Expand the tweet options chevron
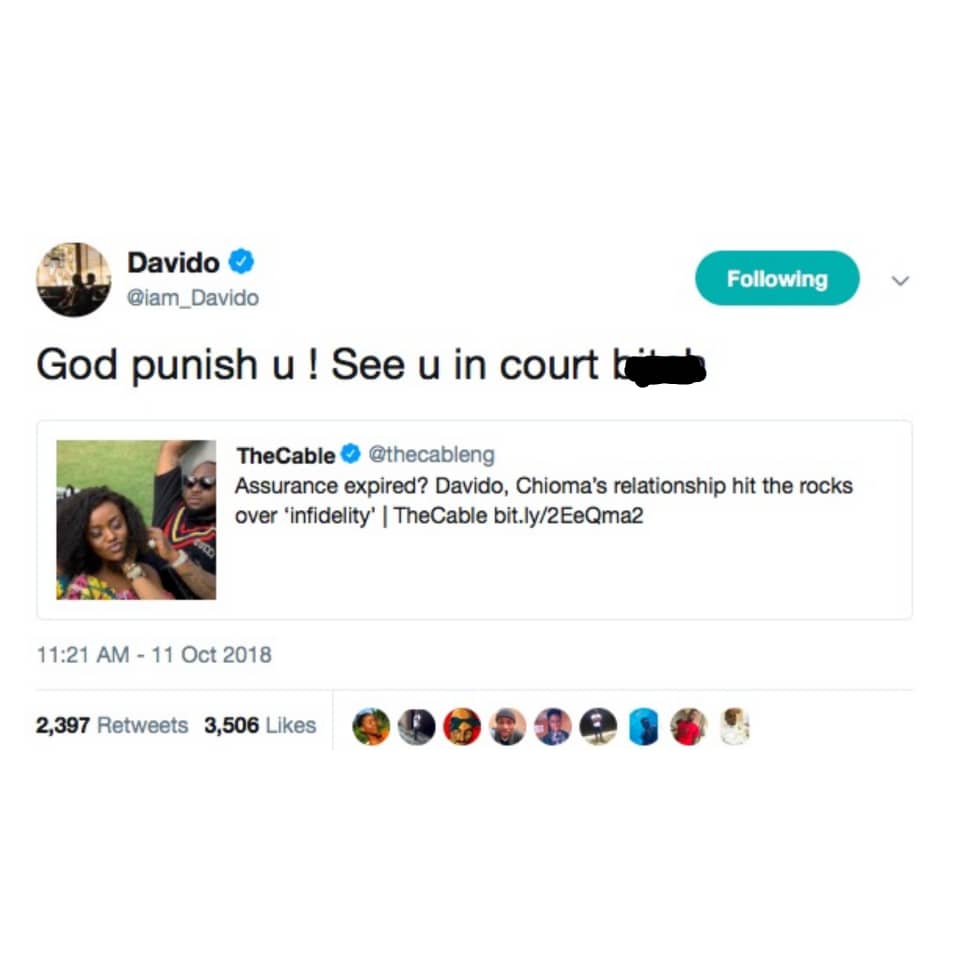The image size is (960, 960). point(900,280)
